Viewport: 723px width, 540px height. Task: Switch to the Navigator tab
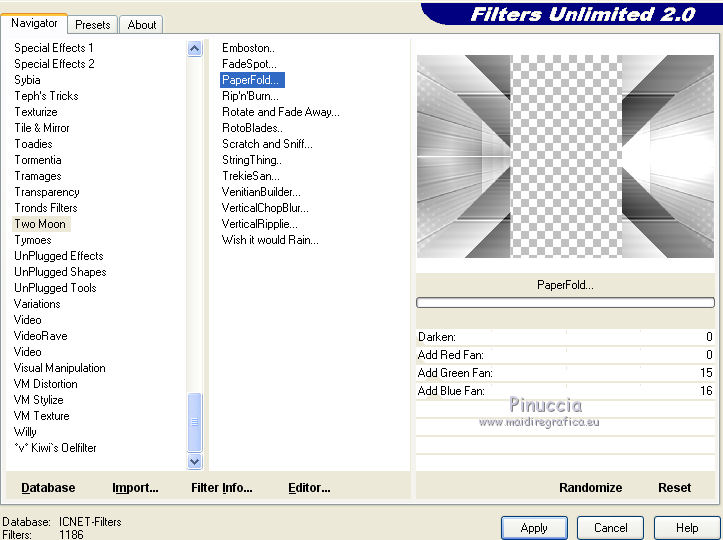click(34, 23)
